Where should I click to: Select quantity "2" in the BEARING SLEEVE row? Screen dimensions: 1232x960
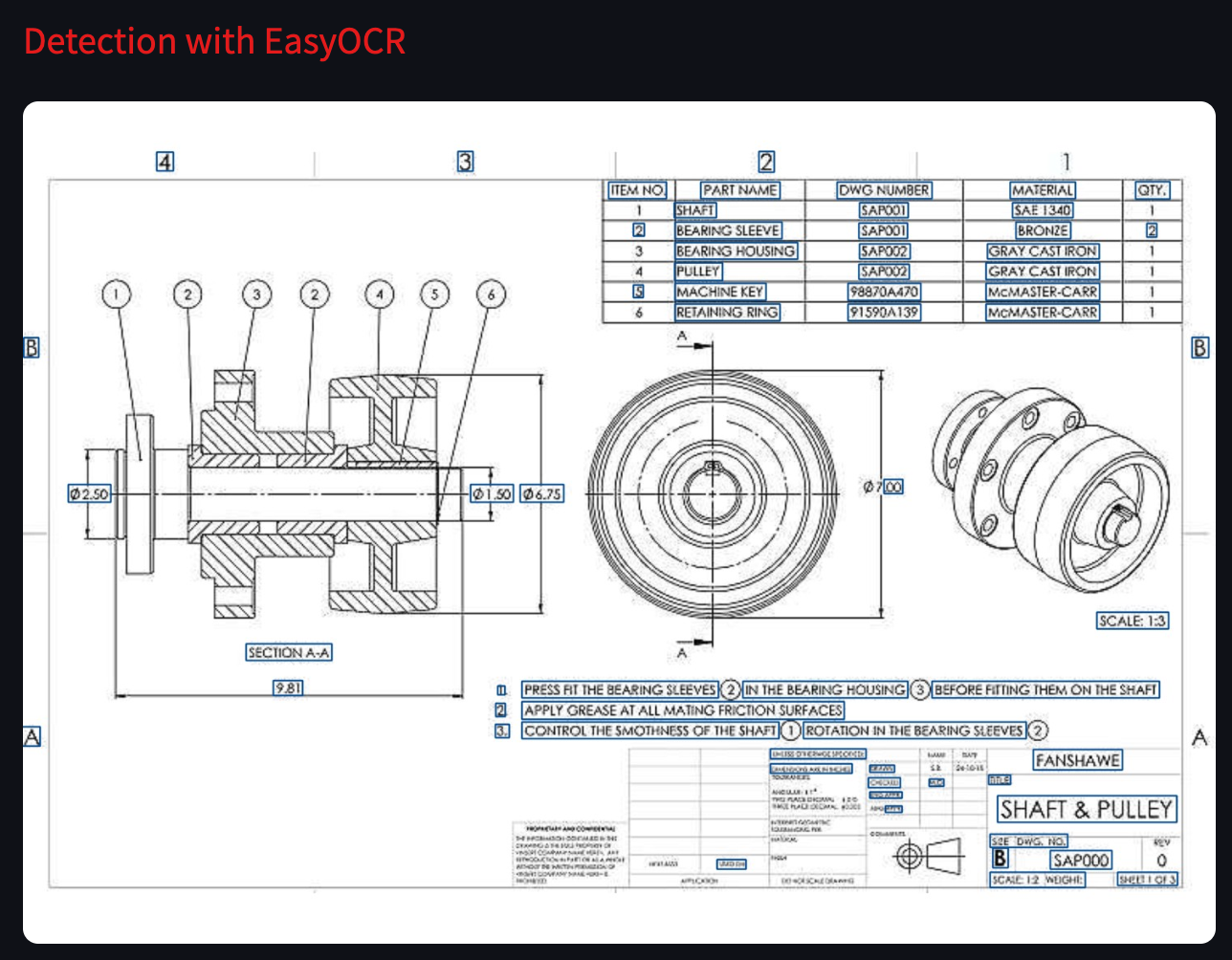1152,230
